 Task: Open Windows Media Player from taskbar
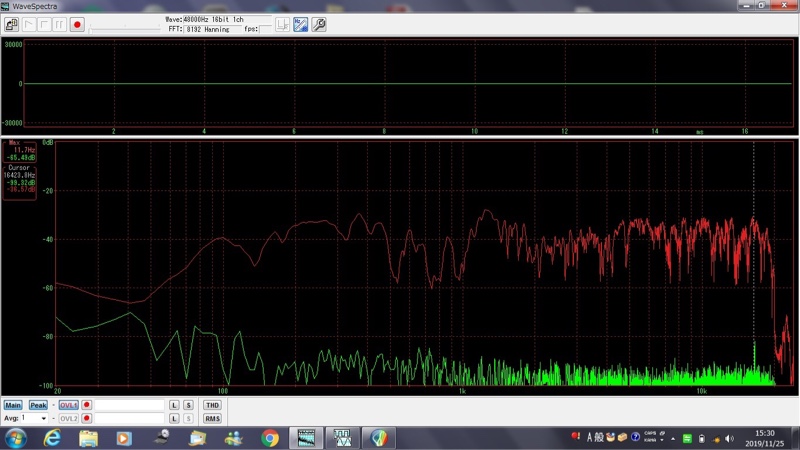(x=124, y=438)
